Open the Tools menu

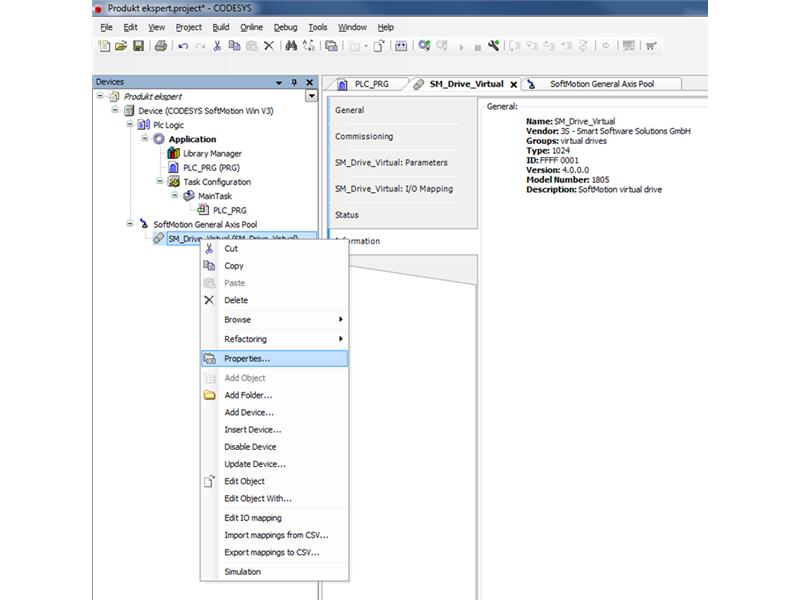pyautogui.click(x=317, y=27)
